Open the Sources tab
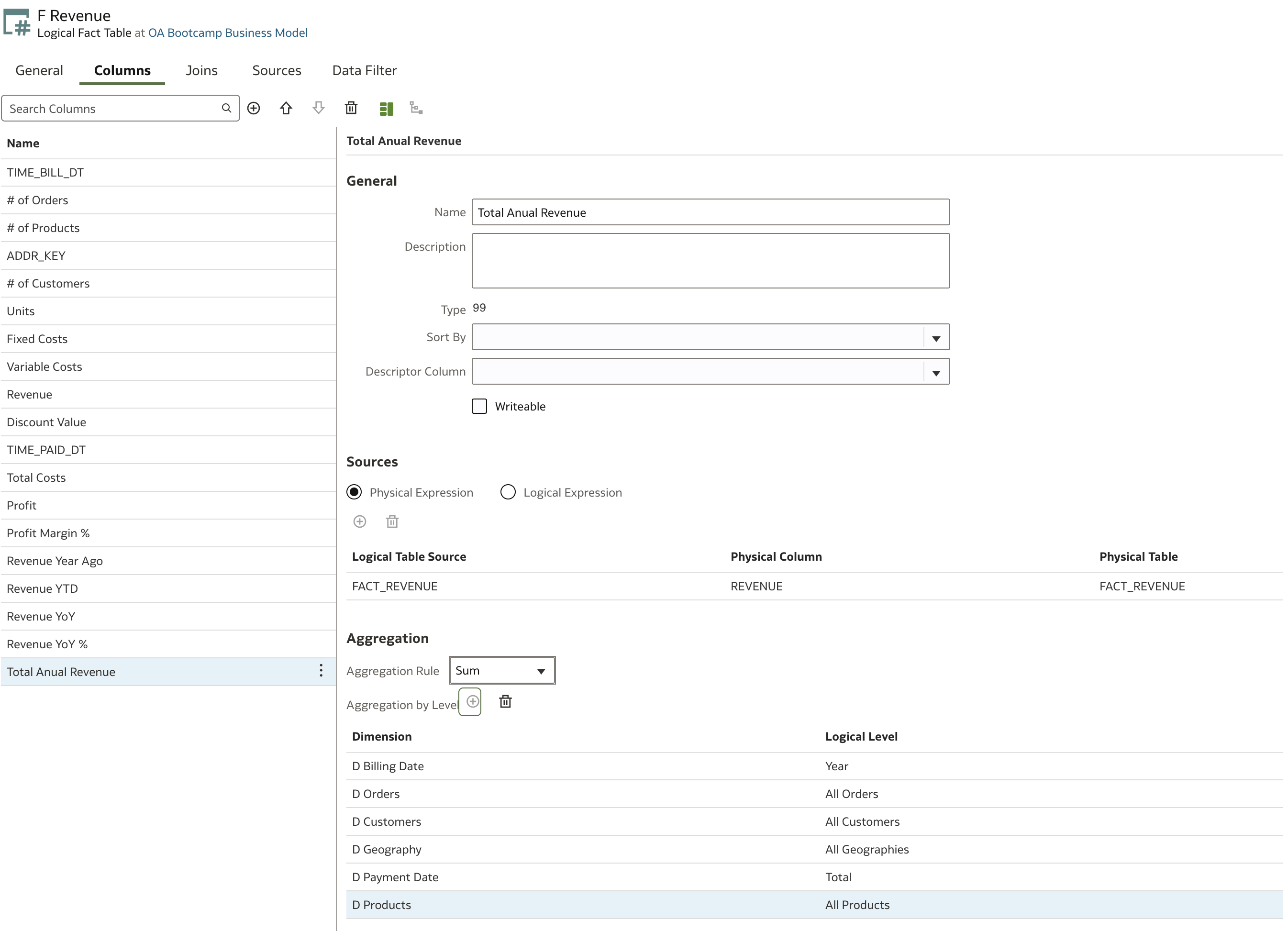 pos(277,70)
